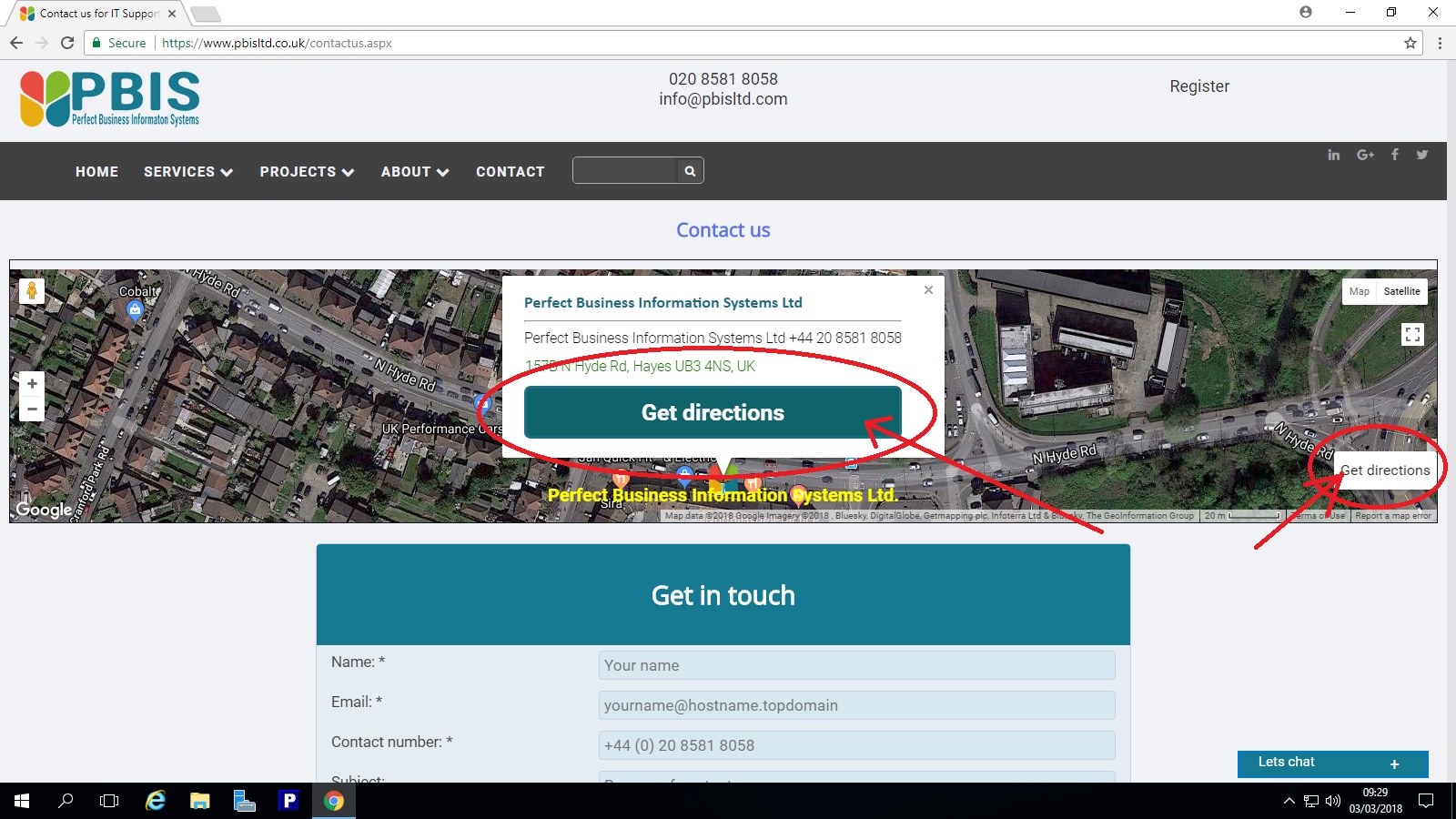Click the Google logo on the map

44,510
